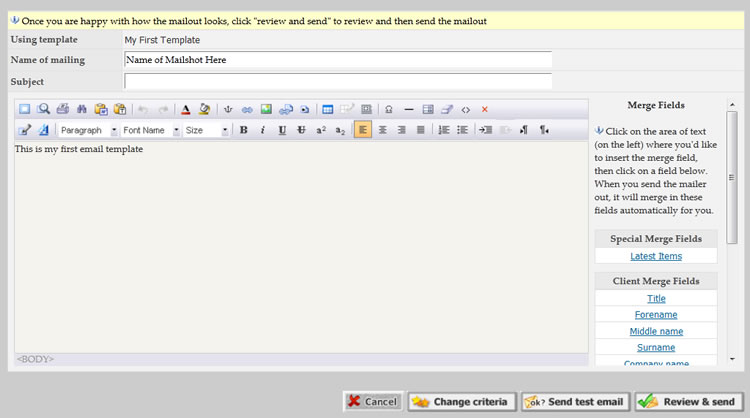Click the Print icon in editor toolbar
Viewport: 750px width, 418px height.
pos(63,109)
